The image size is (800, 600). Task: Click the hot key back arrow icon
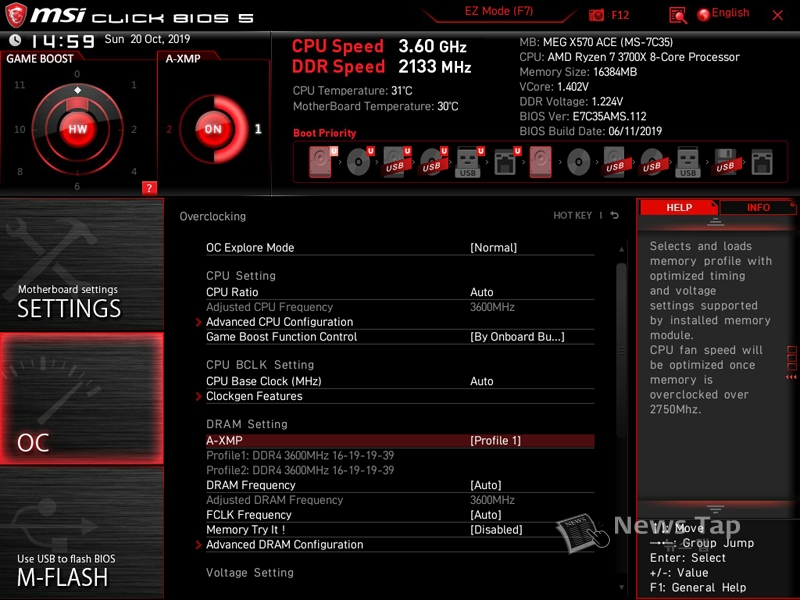click(614, 216)
